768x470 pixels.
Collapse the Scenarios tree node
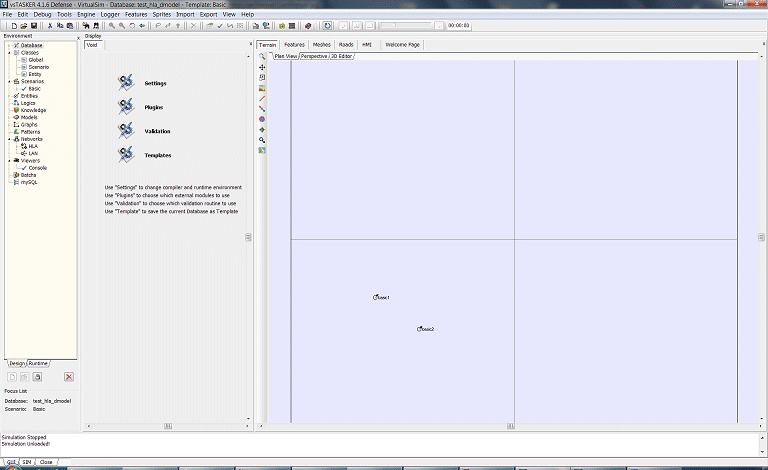pos(9,81)
